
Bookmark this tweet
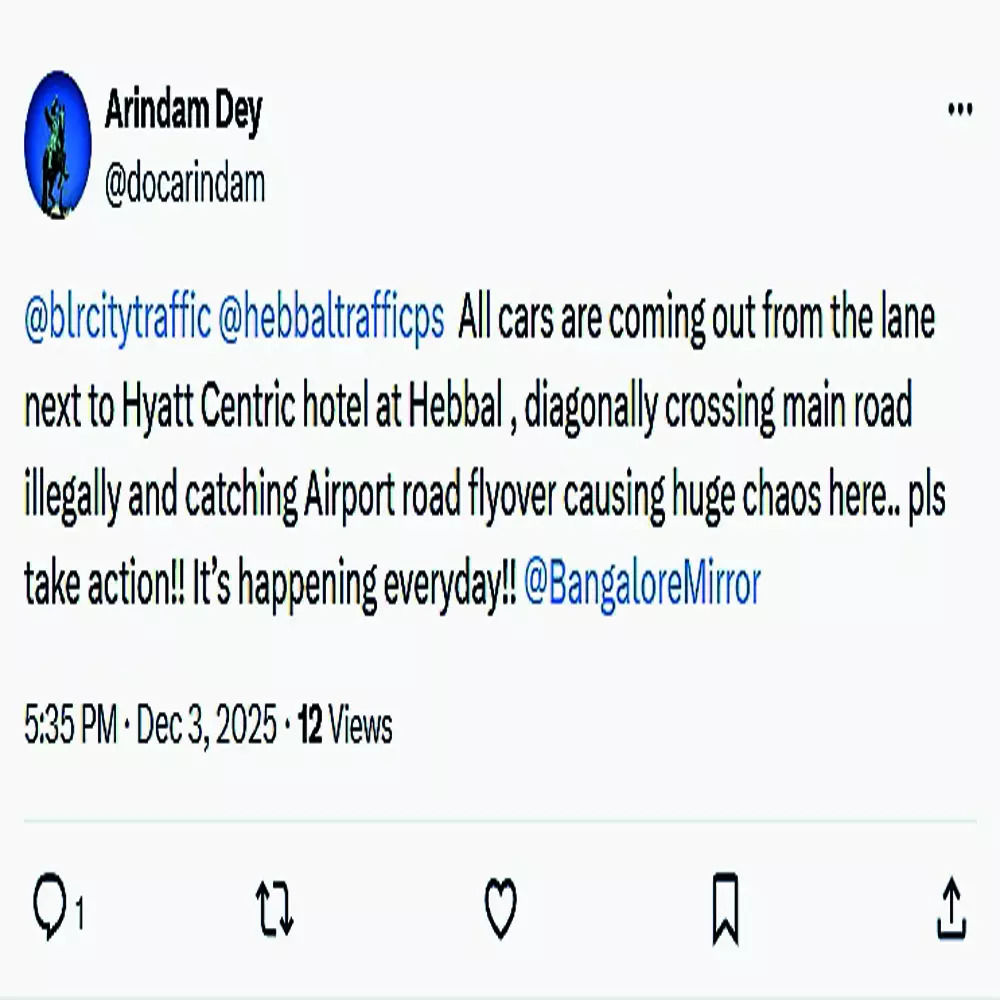(x=725, y=909)
